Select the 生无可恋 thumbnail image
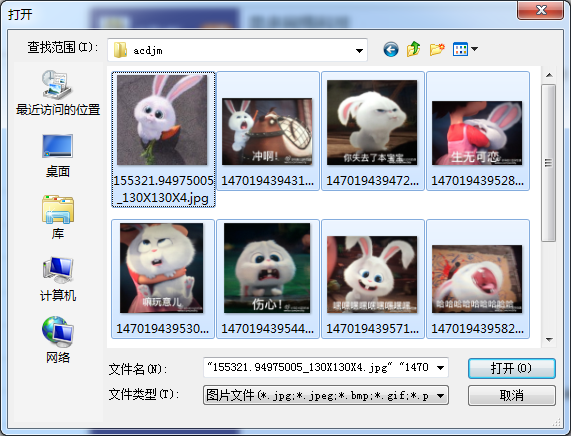The image size is (571, 436). click(x=477, y=133)
